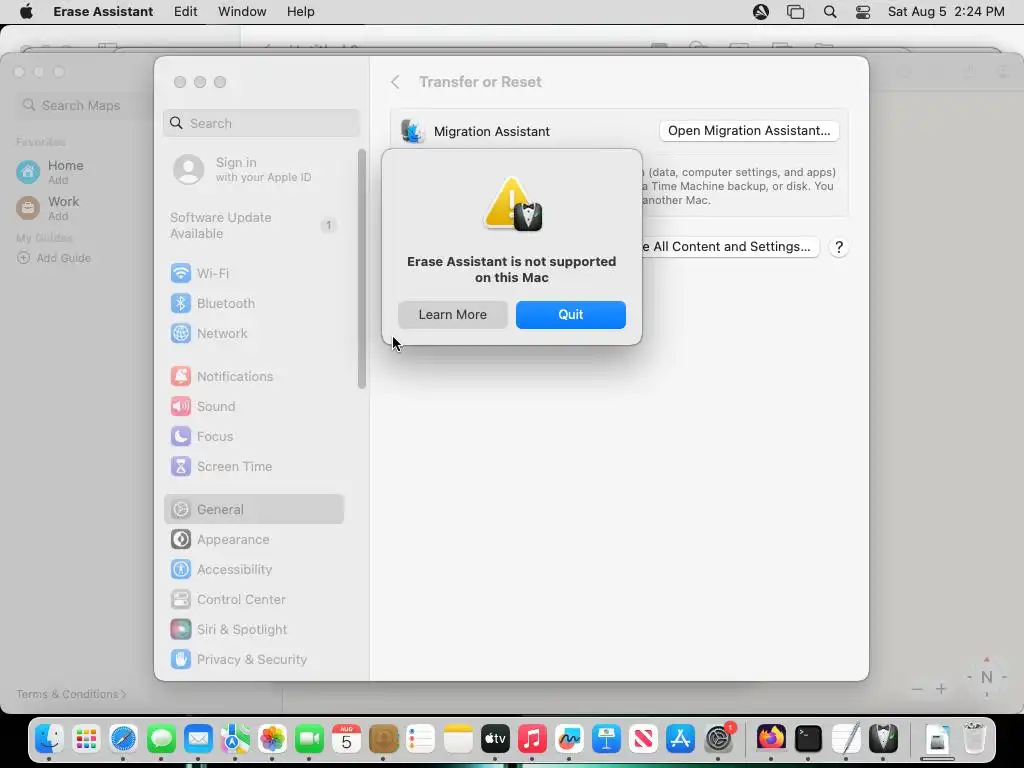Image resolution: width=1024 pixels, height=768 pixels.
Task: Open Launchpad from the Dock
Action: coord(86,739)
